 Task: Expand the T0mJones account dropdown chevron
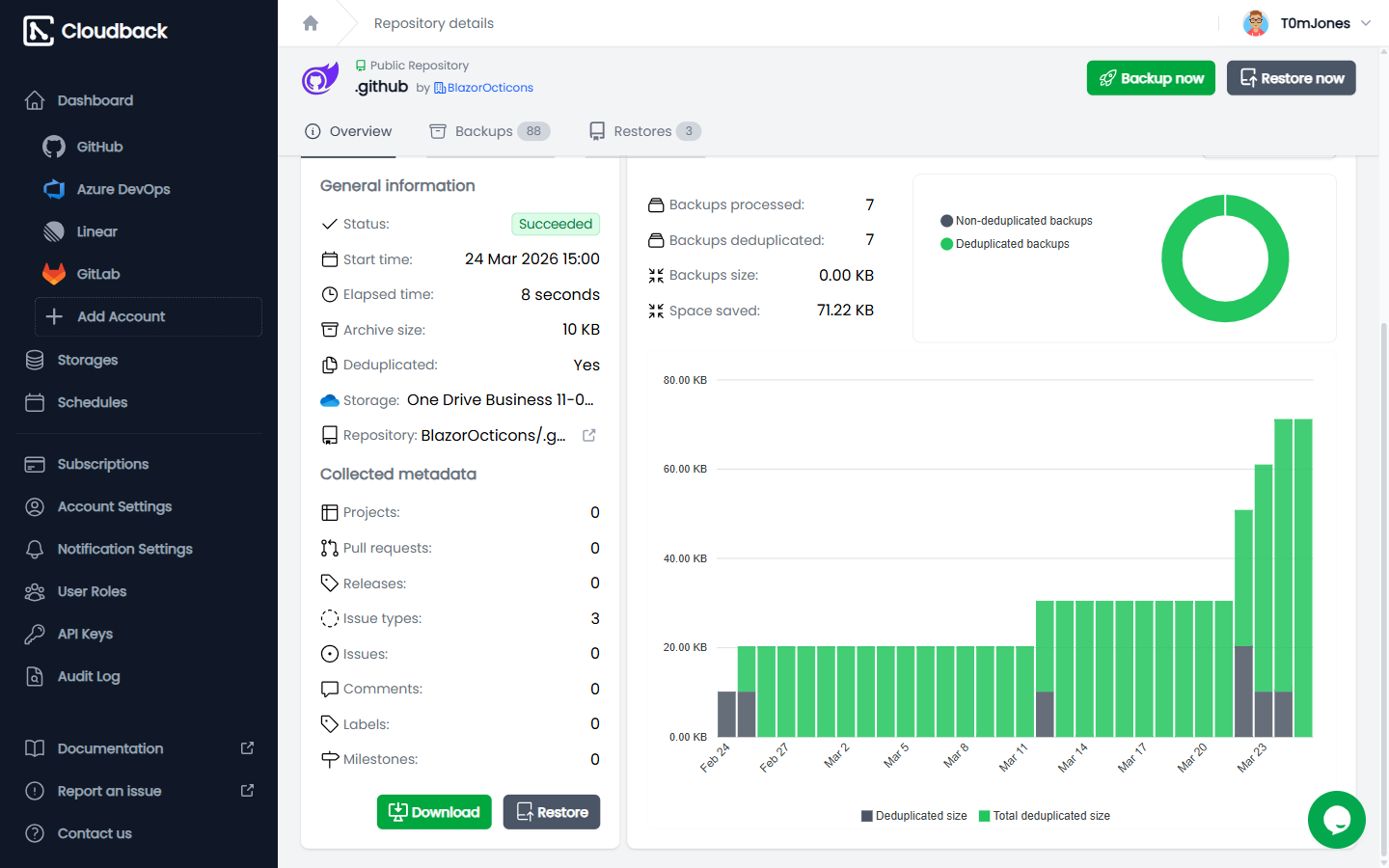[1366, 23]
